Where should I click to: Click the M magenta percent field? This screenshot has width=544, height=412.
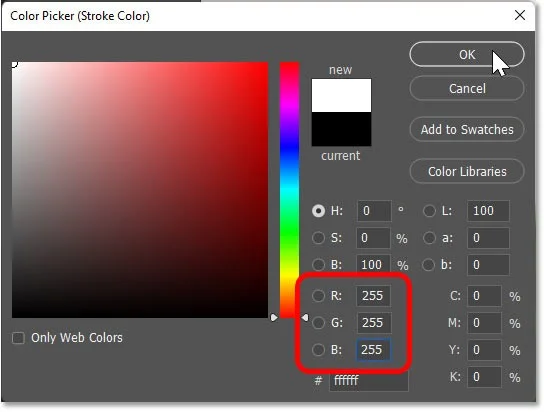484,323
